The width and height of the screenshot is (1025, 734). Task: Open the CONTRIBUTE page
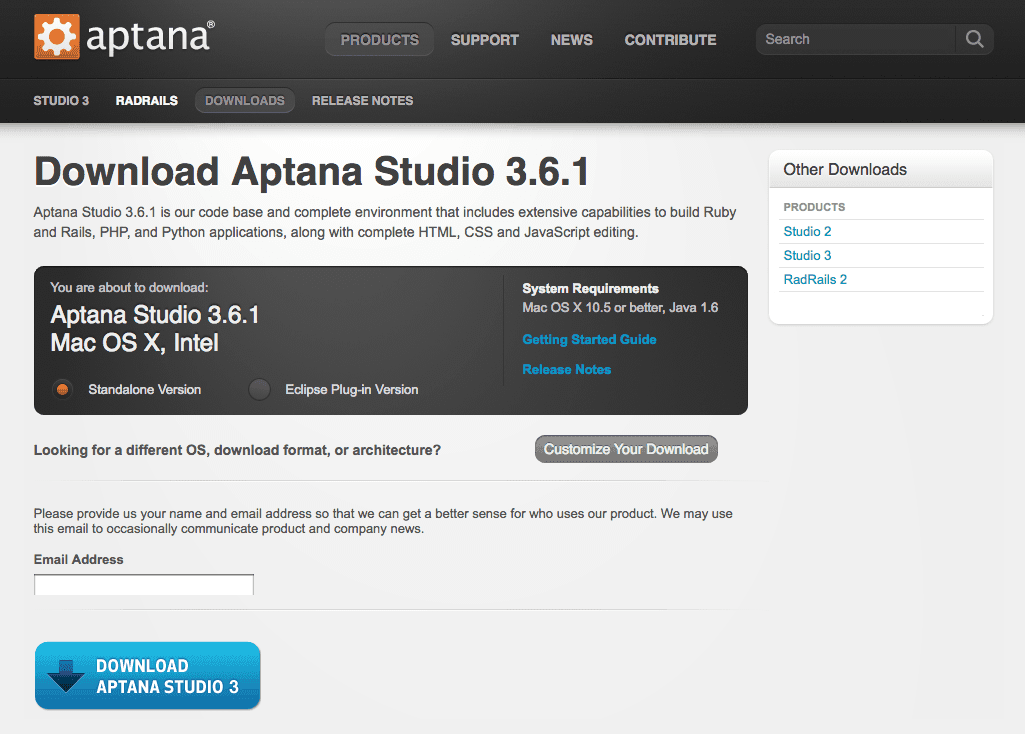point(670,40)
